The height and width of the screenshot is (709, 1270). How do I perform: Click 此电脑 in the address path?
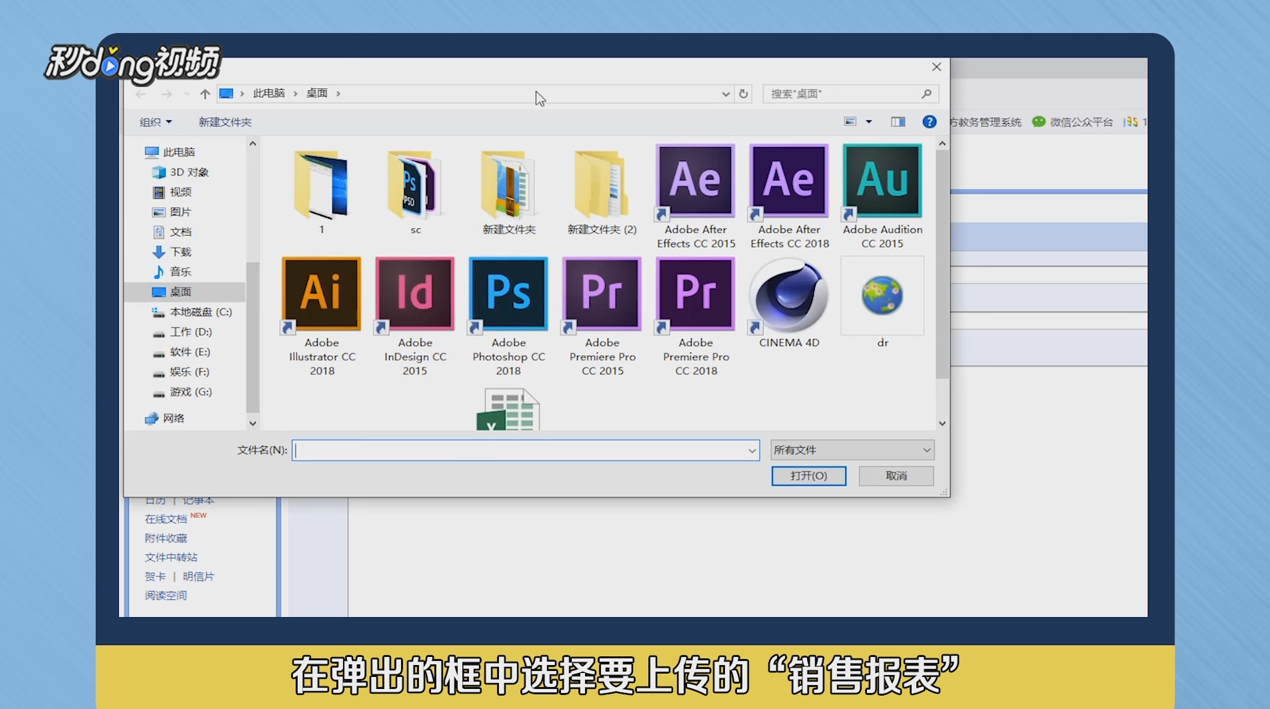[268, 93]
